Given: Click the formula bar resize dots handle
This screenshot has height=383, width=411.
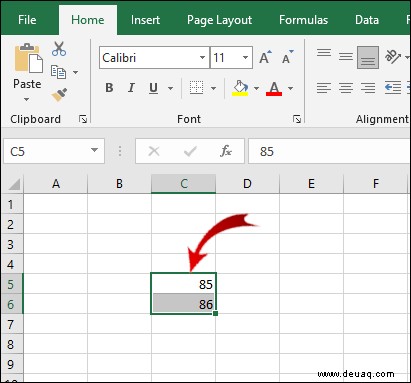Looking at the screenshot, I should coord(120,151).
